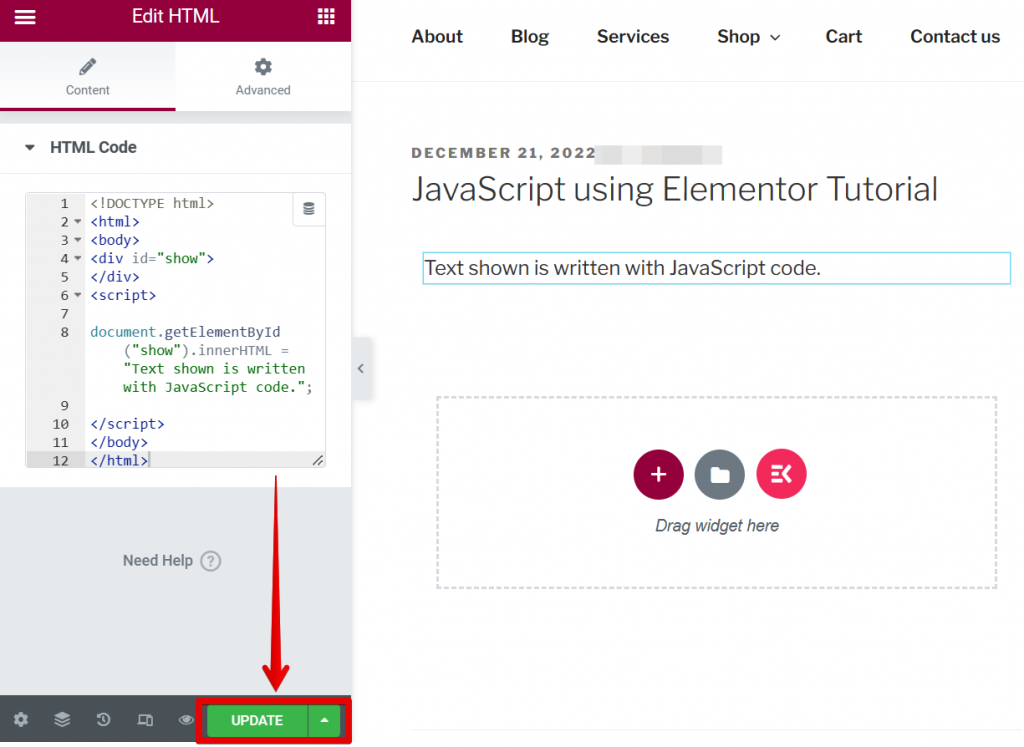The height and width of the screenshot is (747, 1024).
Task: Click the green UPDATE button
Action: tap(256, 719)
